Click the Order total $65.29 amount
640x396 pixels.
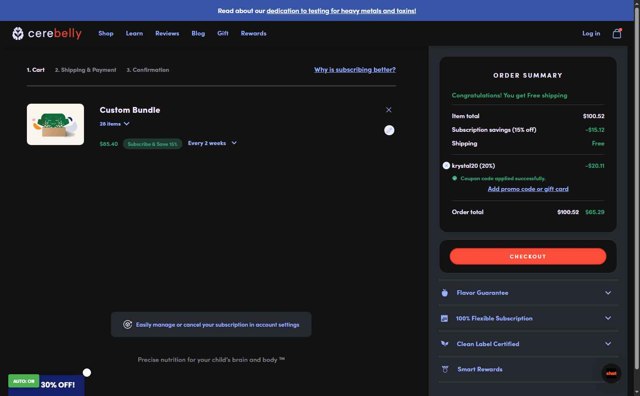595,212
